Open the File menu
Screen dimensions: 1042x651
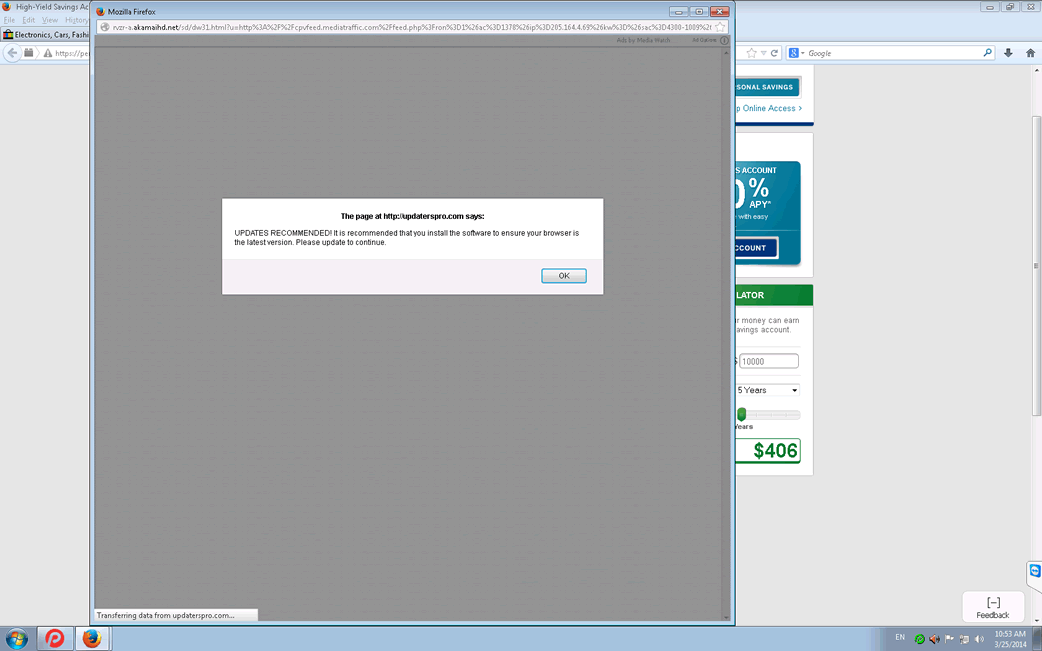(9, 20)
